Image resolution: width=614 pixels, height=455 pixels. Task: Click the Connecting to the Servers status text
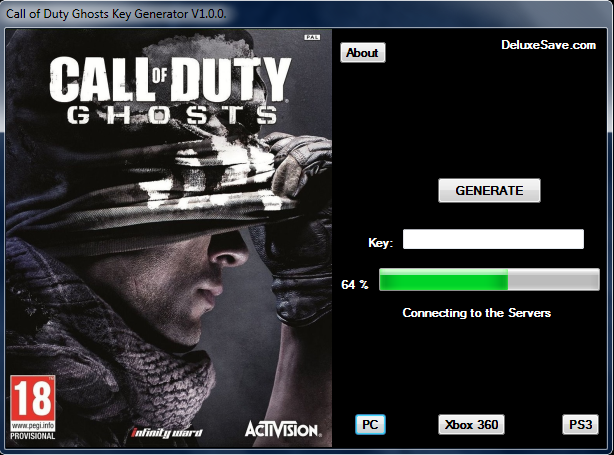click(476, 313)
